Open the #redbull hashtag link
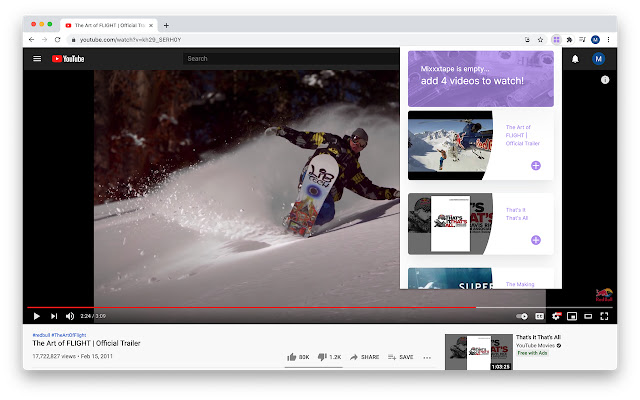 pos(41,335)
